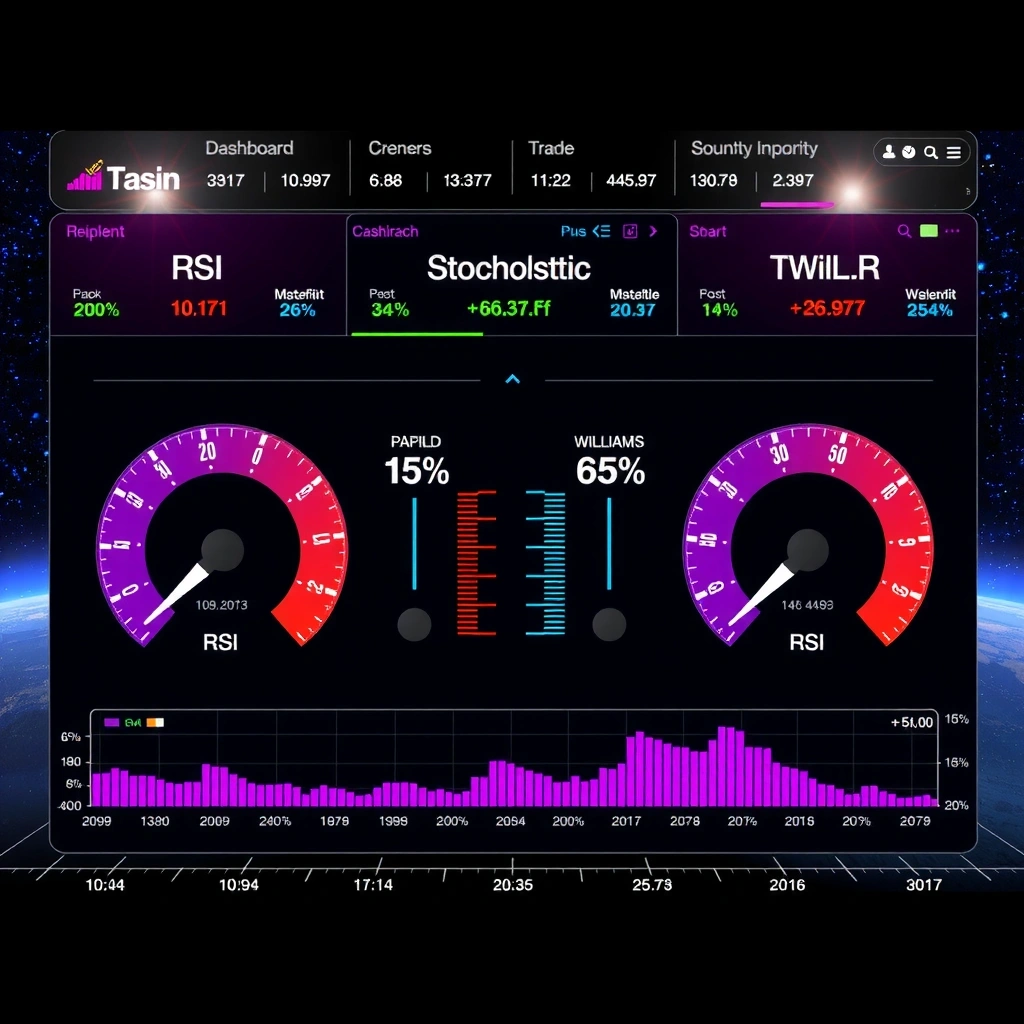Click the list-collapse icon next to Pus
The image size is (1024, 1024).
click(x=601, y=231)
